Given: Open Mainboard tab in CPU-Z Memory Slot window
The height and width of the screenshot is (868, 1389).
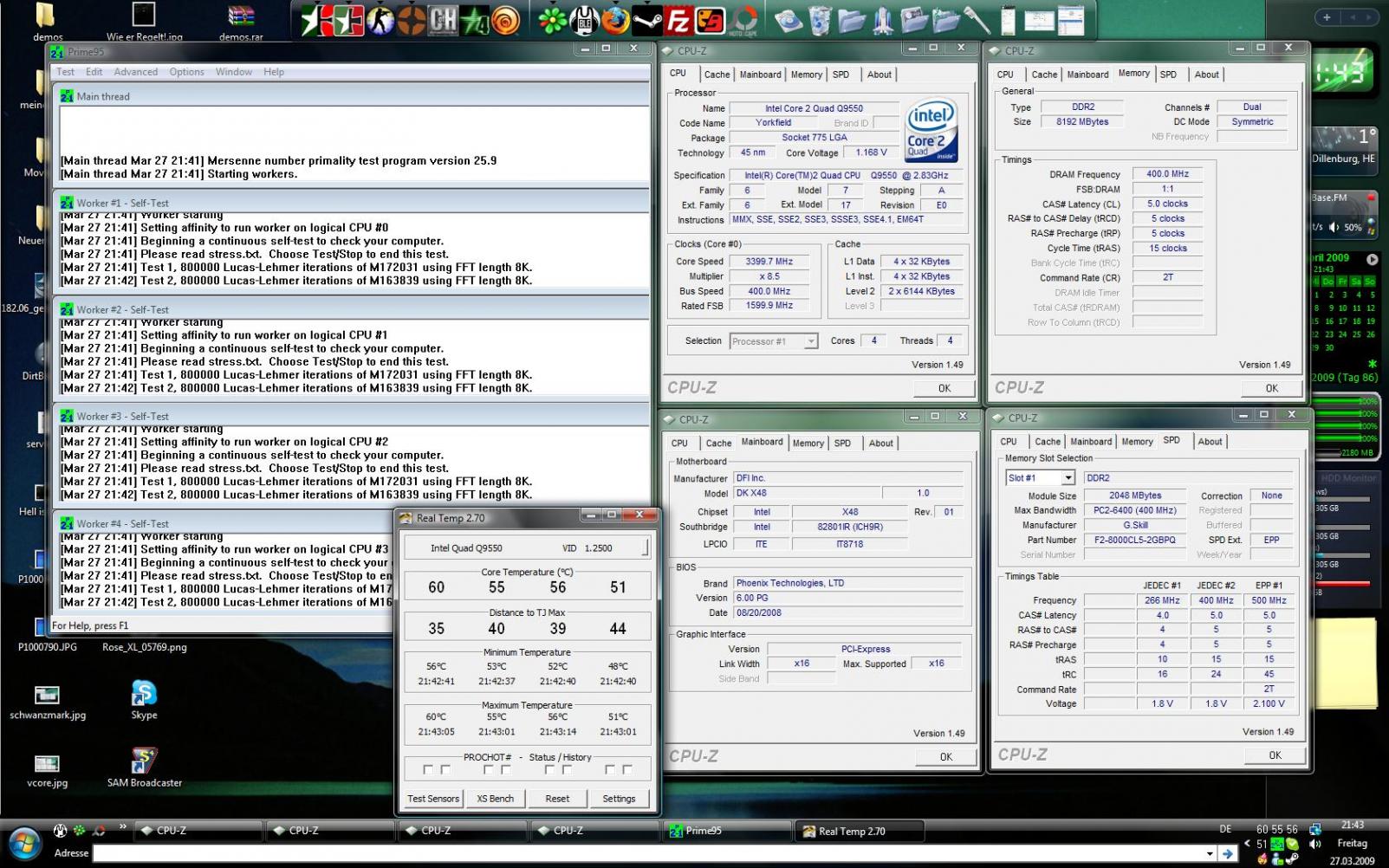Looking at the screenshot, I should (x=1091, y=442).
